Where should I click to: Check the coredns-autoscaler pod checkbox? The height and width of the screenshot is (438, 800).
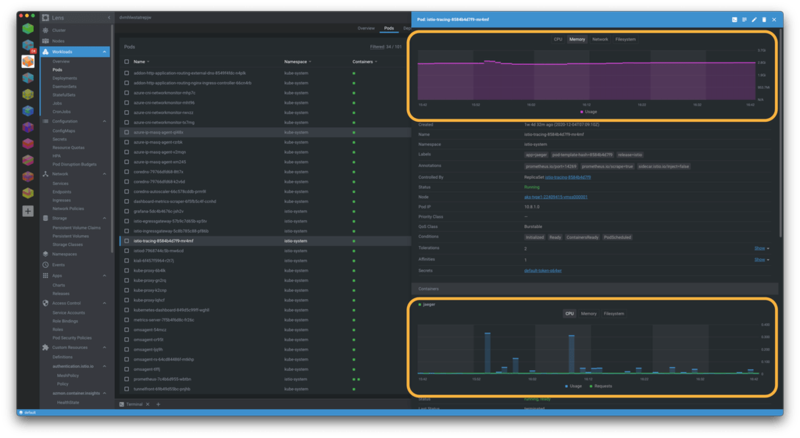pyautogui.click(x=127, y=191)
